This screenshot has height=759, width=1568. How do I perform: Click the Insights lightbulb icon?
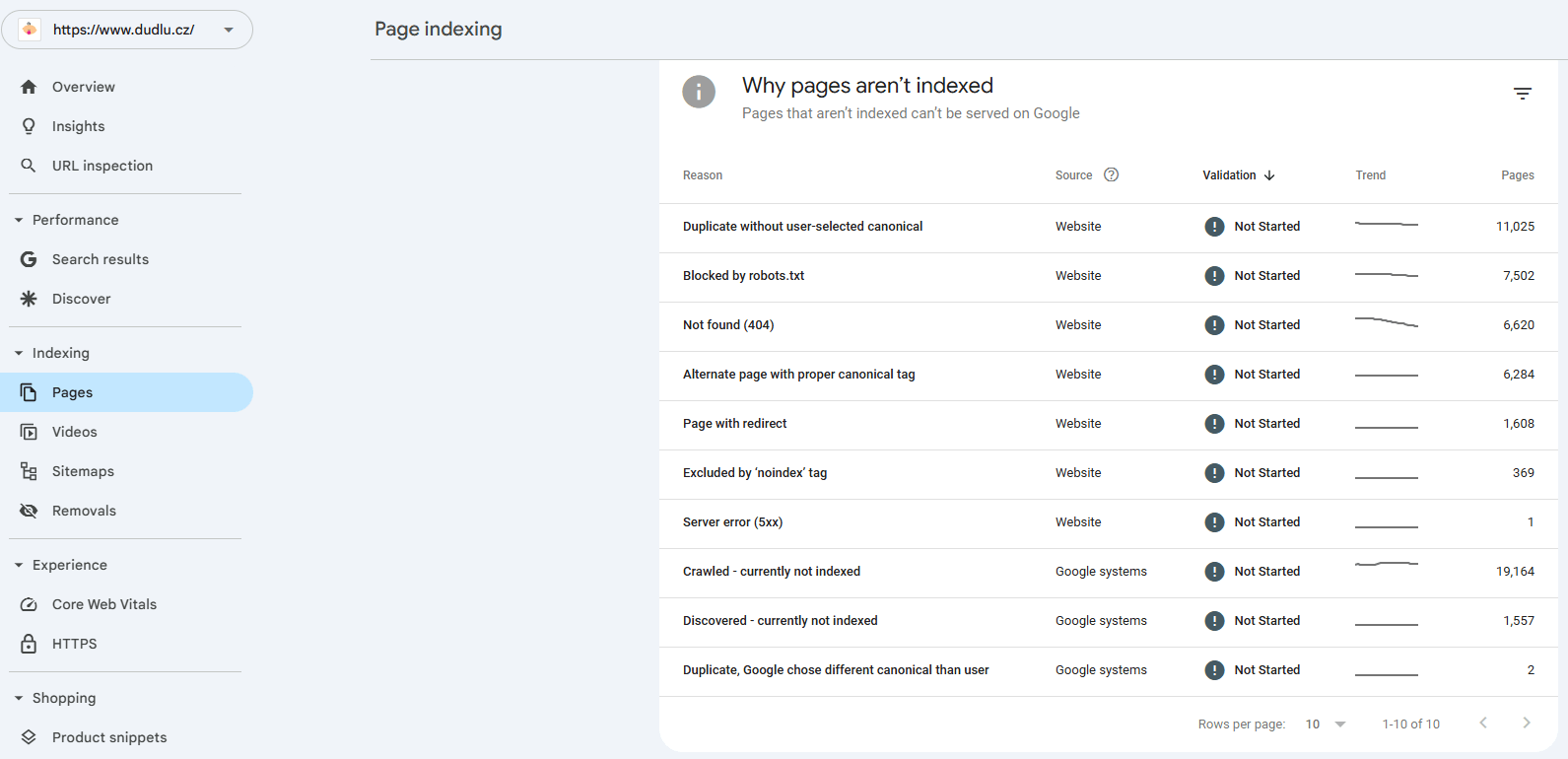click(29, 126)
